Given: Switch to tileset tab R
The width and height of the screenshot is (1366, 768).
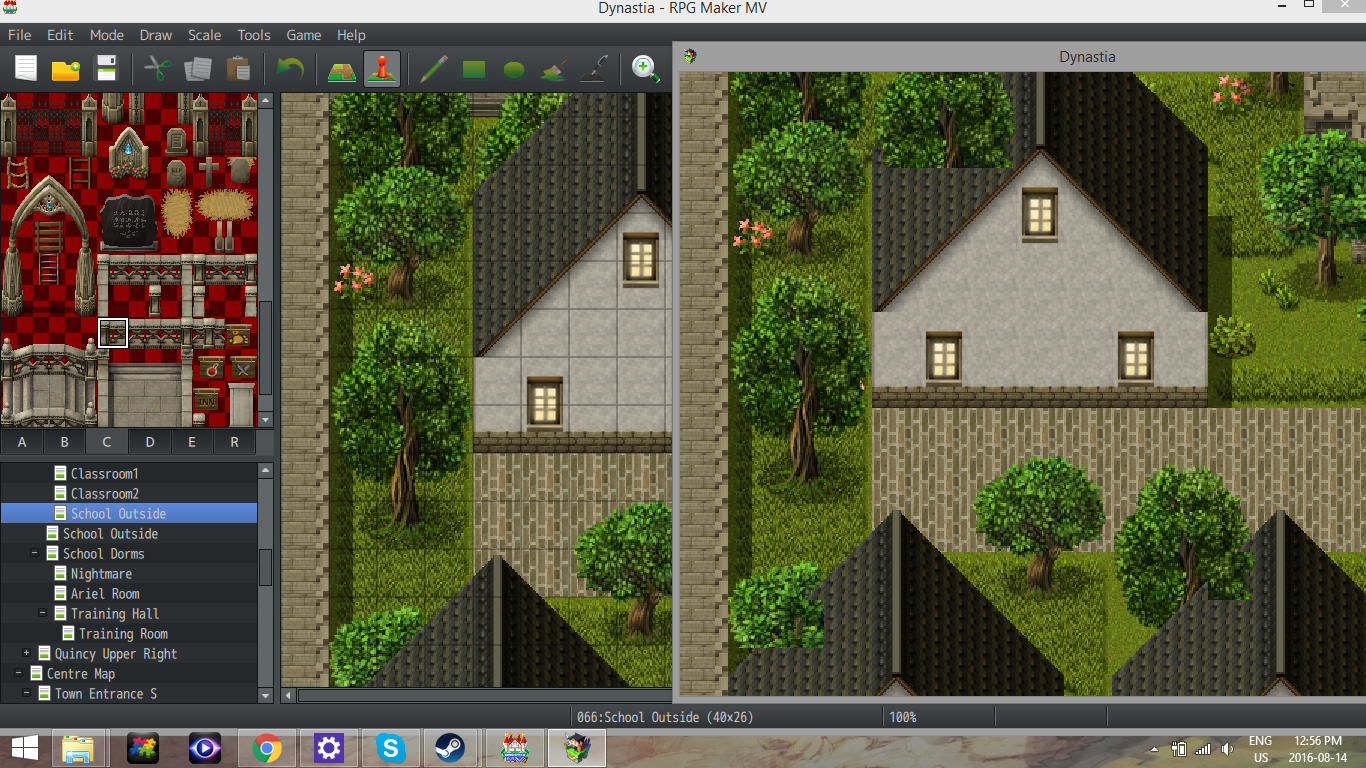Looking at the screenshot, I should (235, 442).
